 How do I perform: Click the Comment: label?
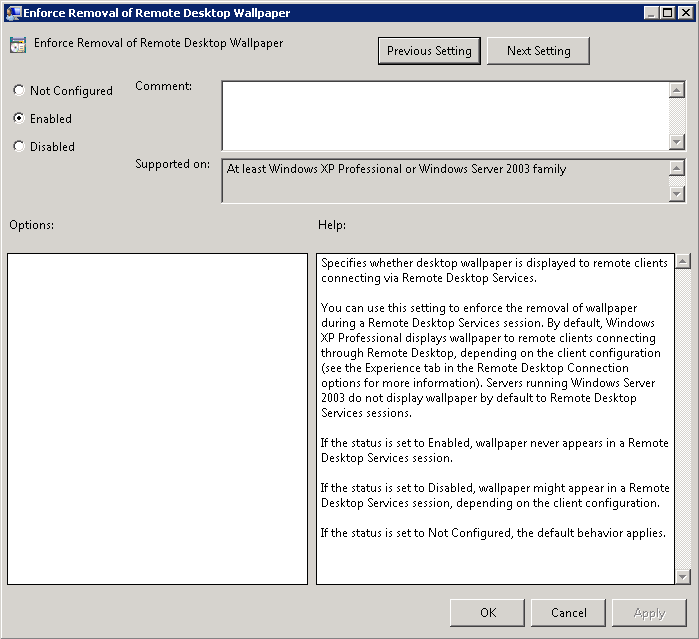click(164, 86)
